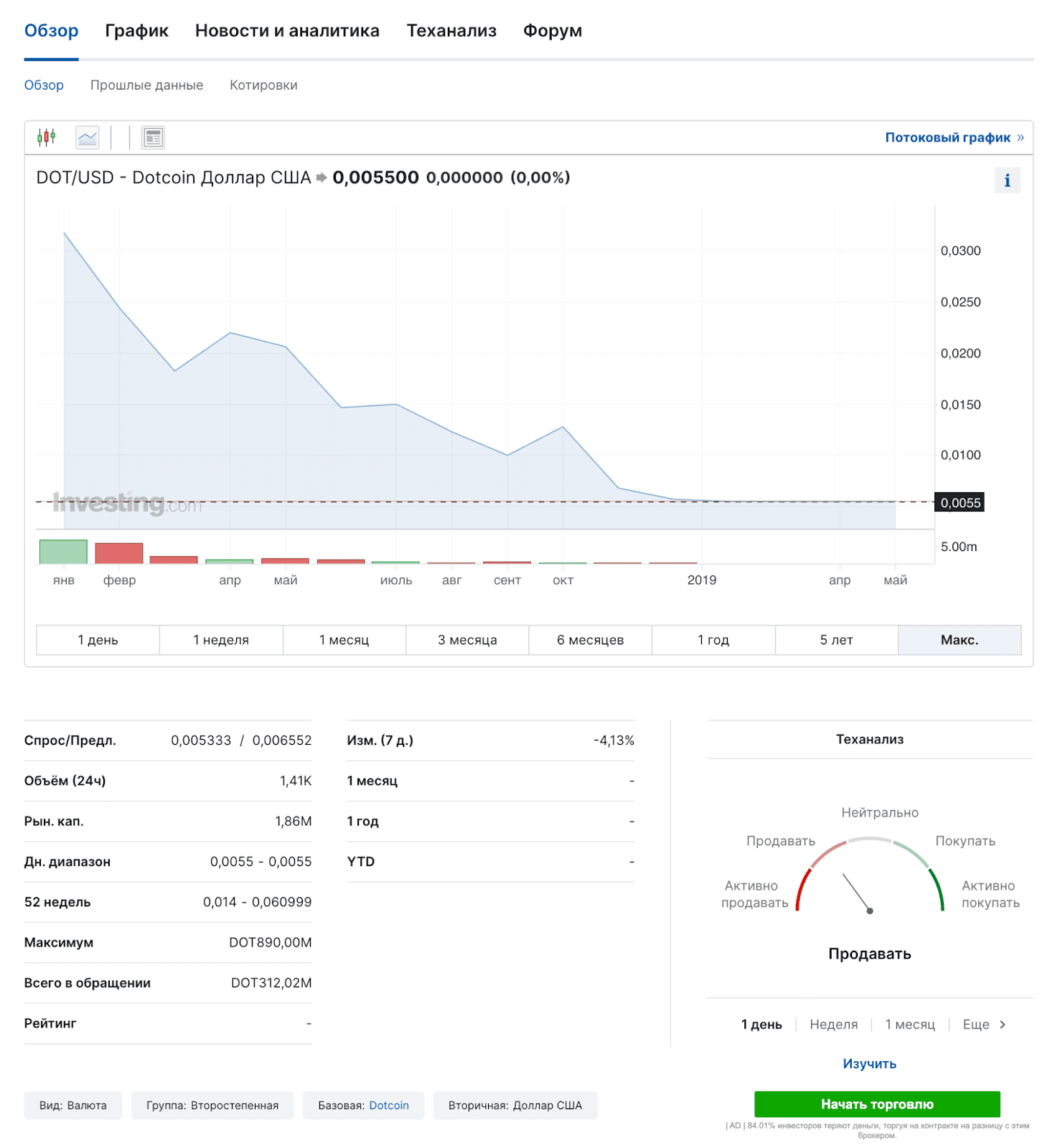Click Изм. (7 д.) value -4,13%

pos(614,740)
